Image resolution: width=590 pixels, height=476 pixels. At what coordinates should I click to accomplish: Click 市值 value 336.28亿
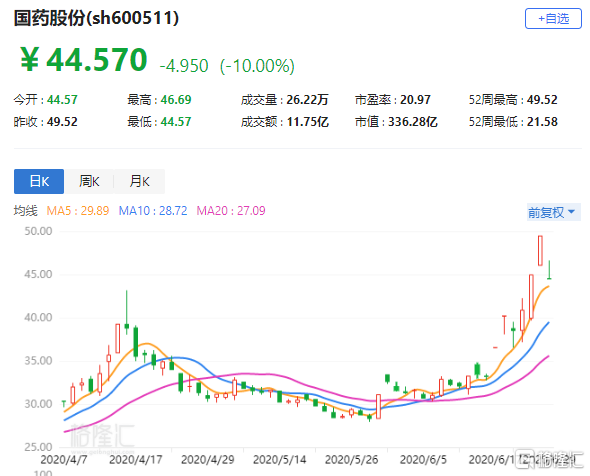pos(413,122)
